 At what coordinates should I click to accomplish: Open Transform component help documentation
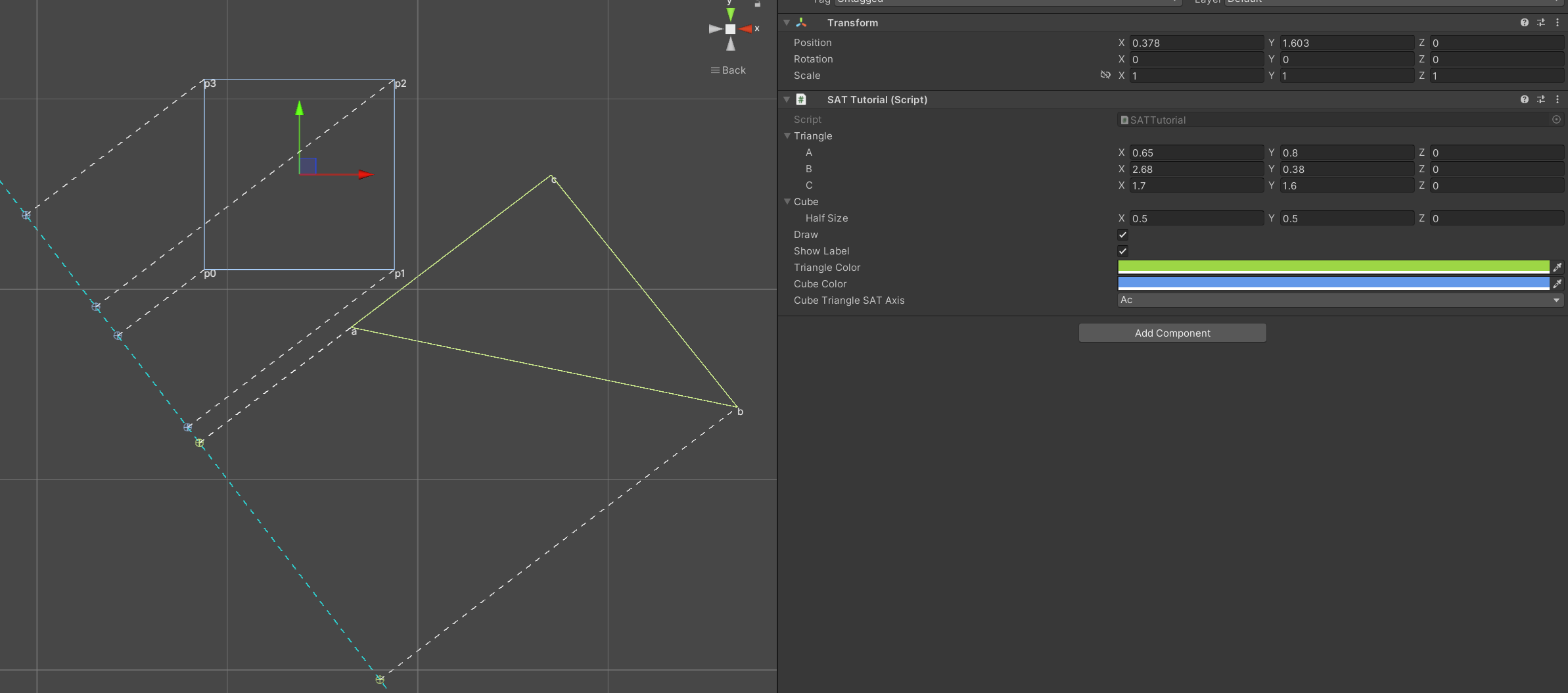pos(1524,22)
